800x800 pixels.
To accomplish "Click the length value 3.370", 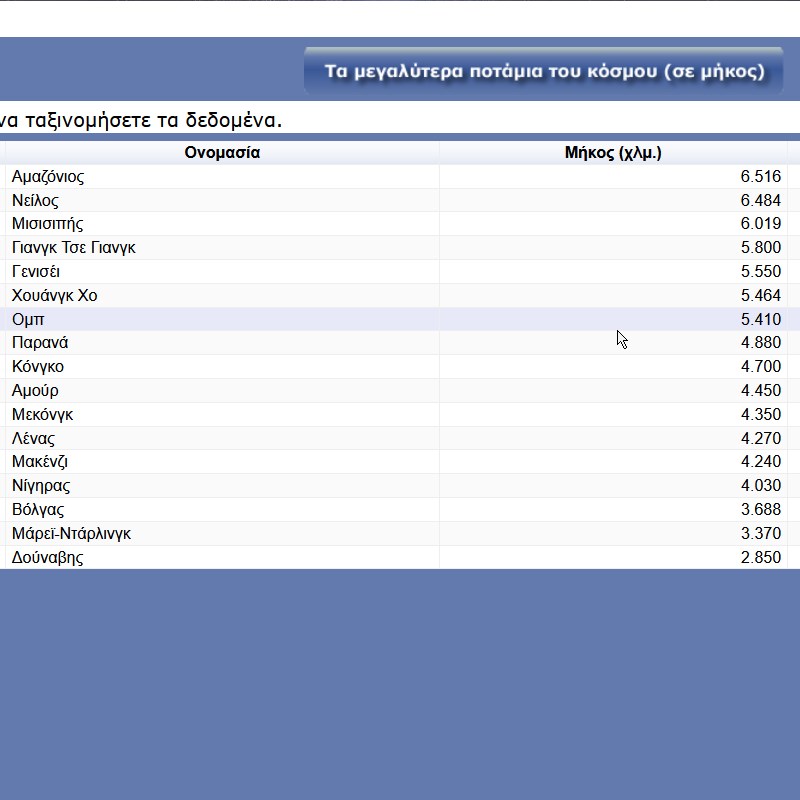I will coord(760,533).
